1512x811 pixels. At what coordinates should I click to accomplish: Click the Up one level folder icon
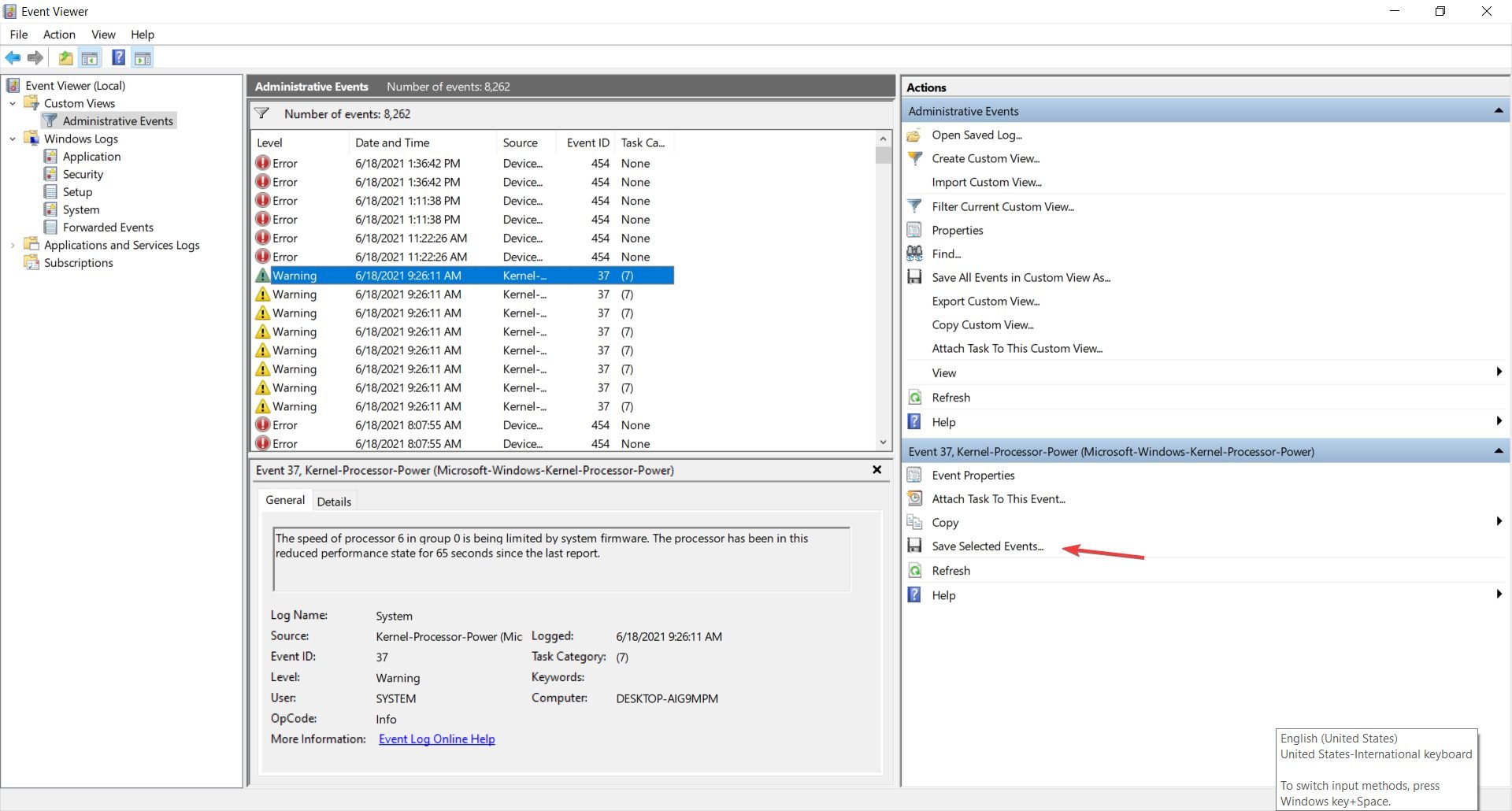click(66, 57)
